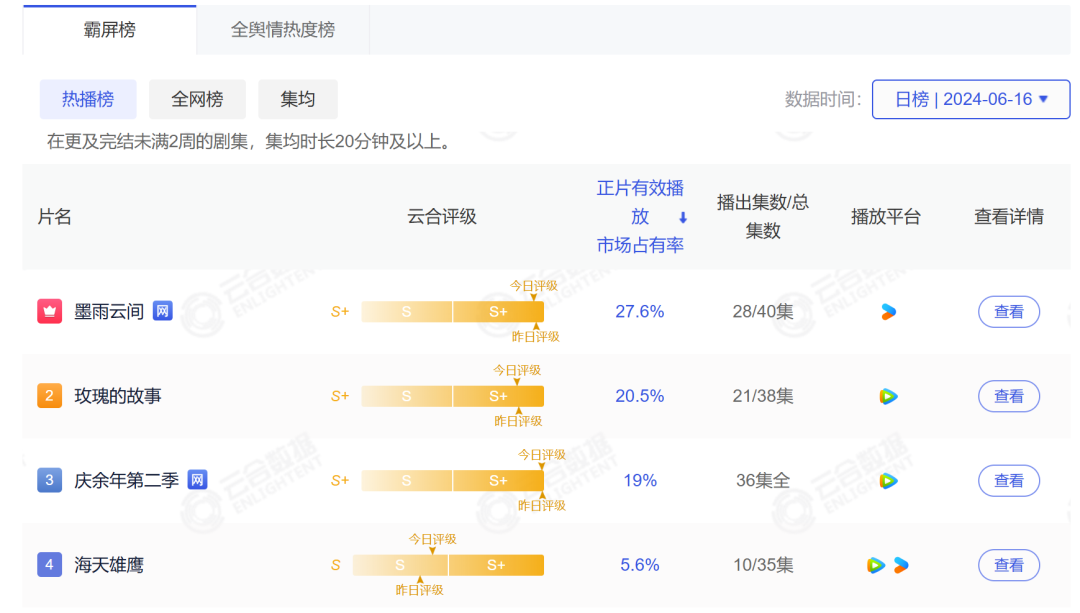
Task: Open the 霸屏榜 tab
Action: point(110,30)
